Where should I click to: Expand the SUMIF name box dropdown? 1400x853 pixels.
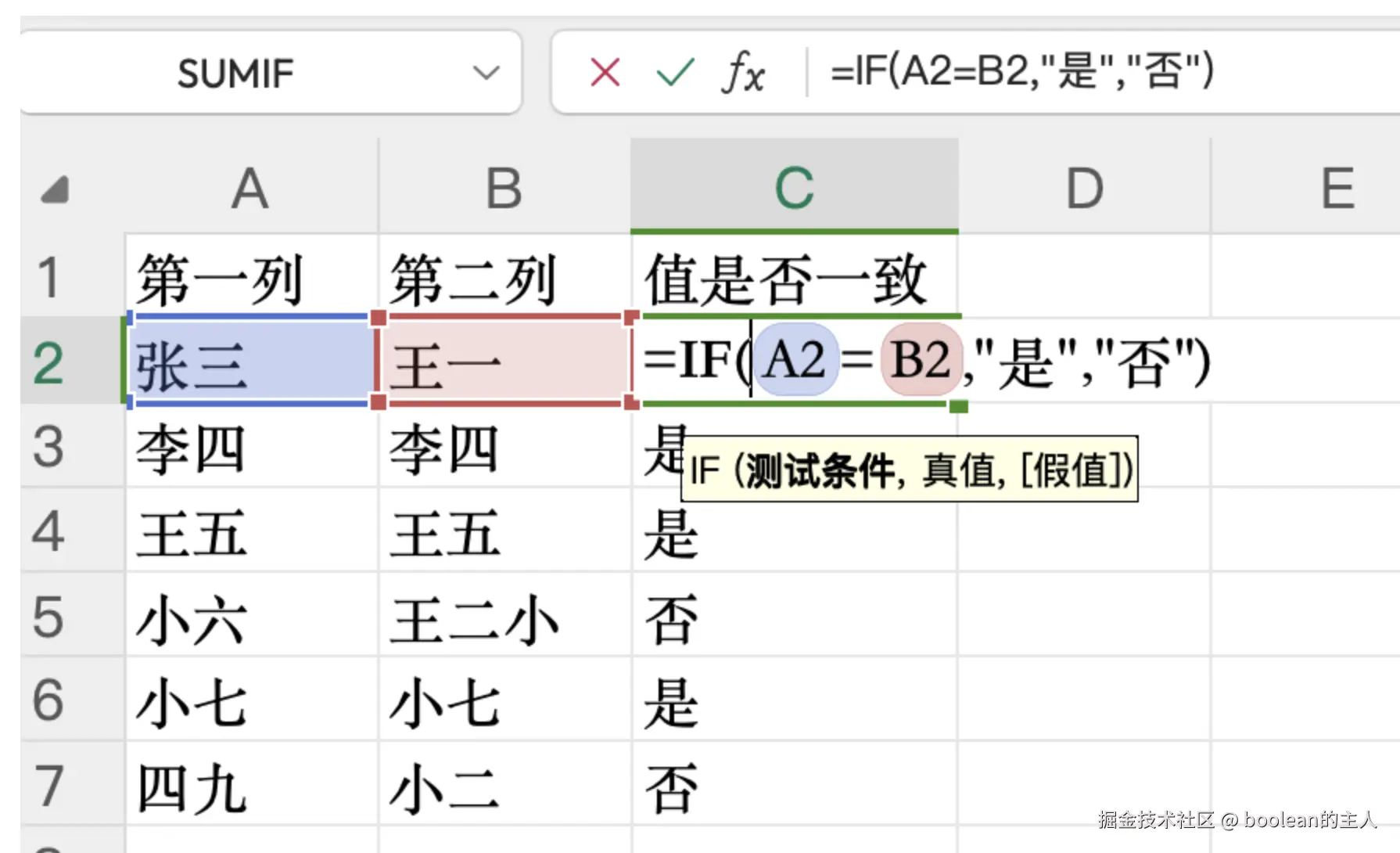[x=486, y=73]
